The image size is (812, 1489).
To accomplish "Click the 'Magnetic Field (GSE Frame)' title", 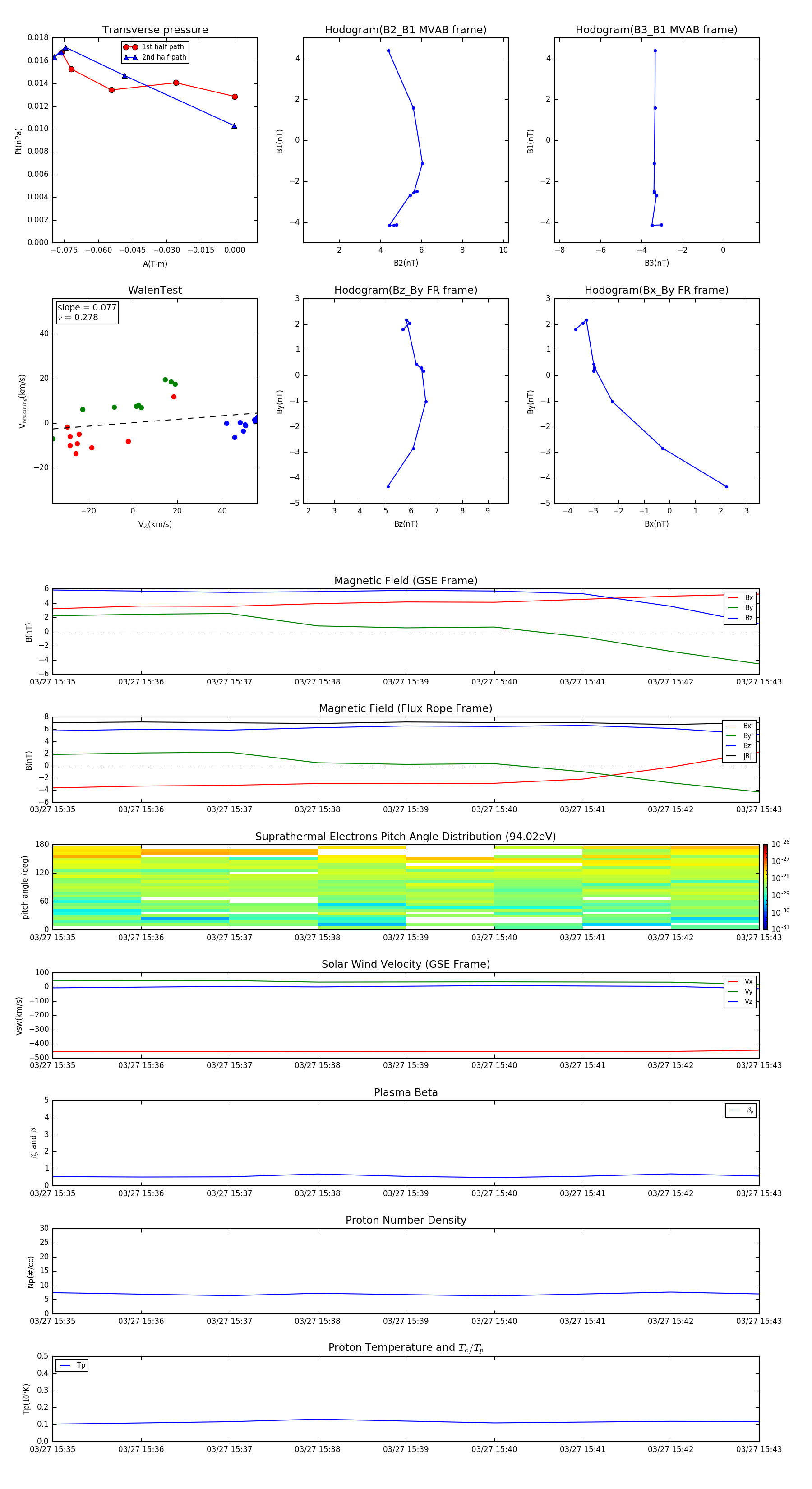I will 406,581.
